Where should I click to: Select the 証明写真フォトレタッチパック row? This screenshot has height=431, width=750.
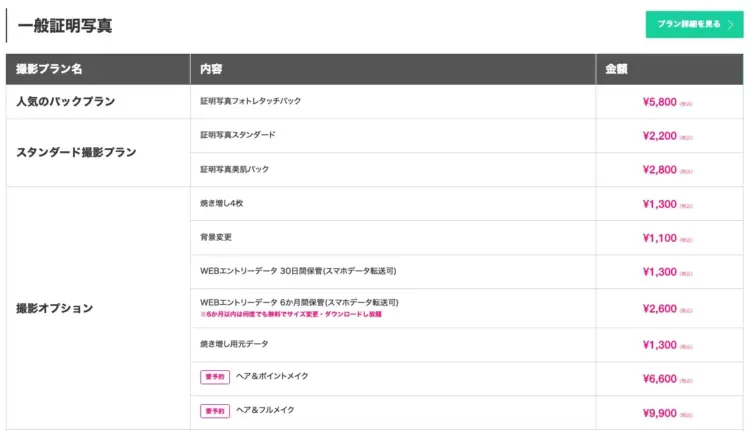pyautogui.click(x=250, y=101)
